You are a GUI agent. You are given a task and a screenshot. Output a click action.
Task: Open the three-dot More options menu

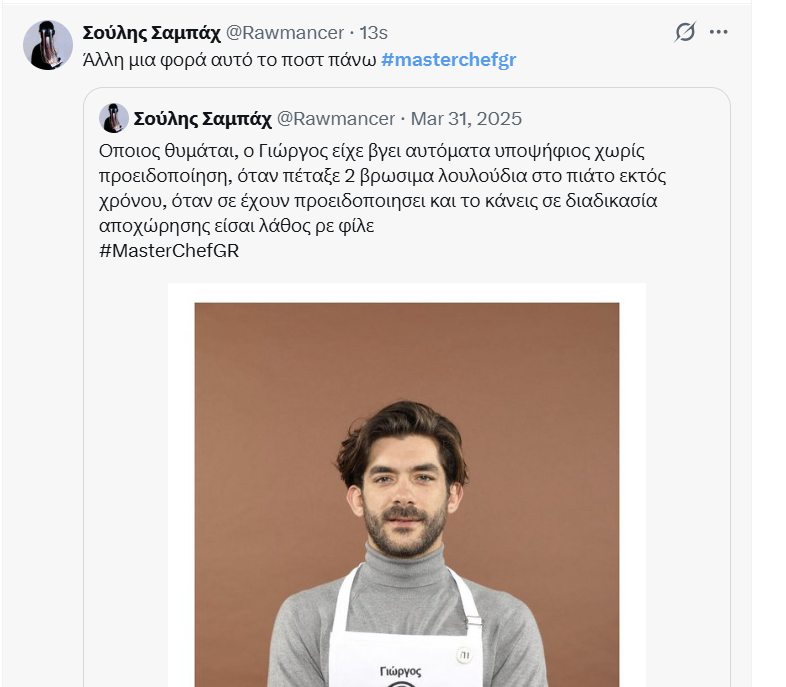pyautogui.click(x=719, y=32)
